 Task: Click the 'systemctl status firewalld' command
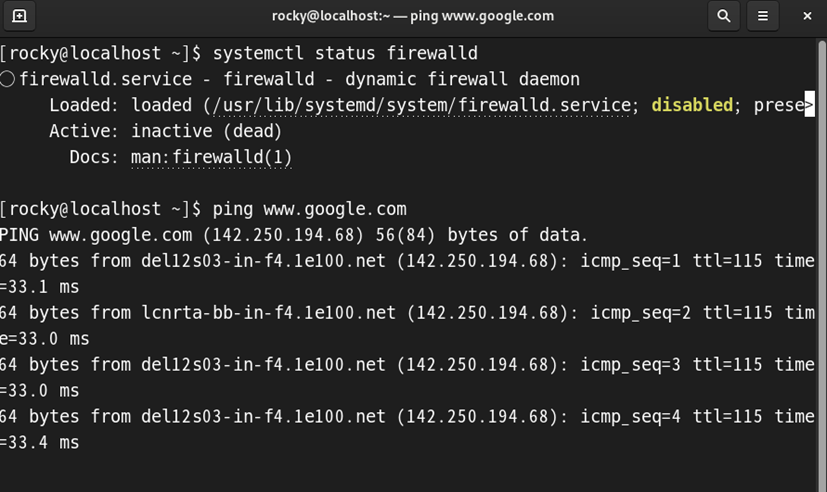click(x=345, y=53)
